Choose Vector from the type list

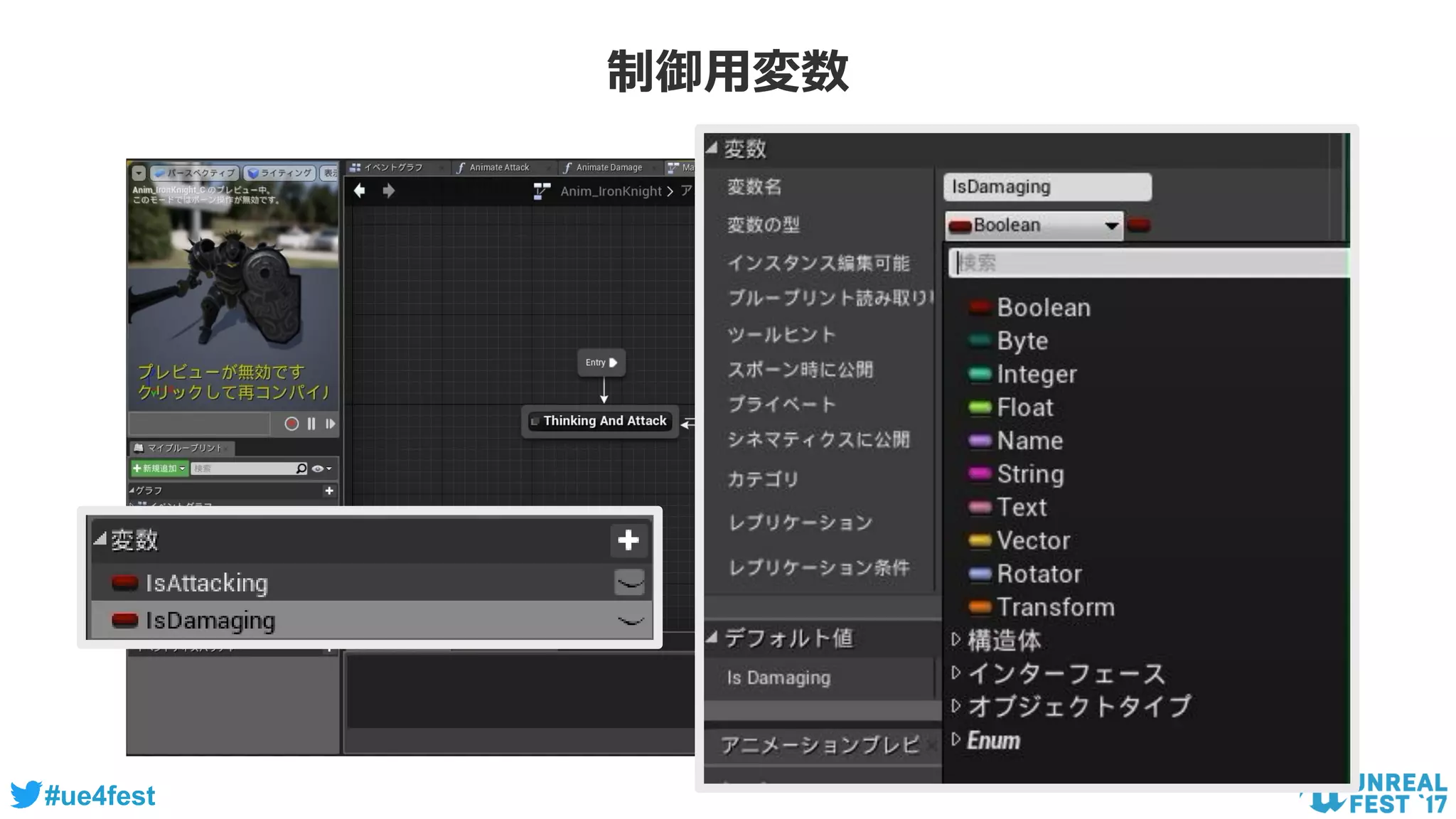(x=1019, y=540)
